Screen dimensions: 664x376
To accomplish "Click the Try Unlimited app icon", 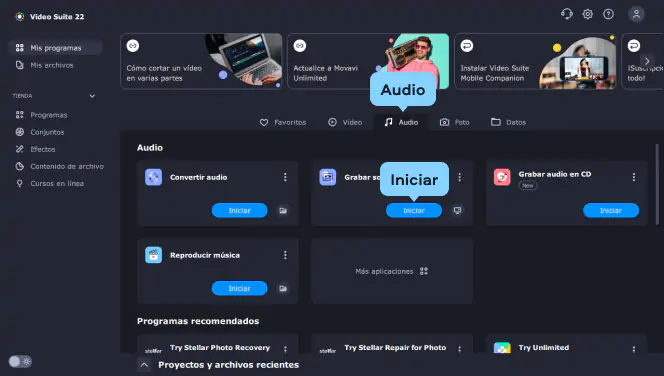I will (x=502, y=348).
